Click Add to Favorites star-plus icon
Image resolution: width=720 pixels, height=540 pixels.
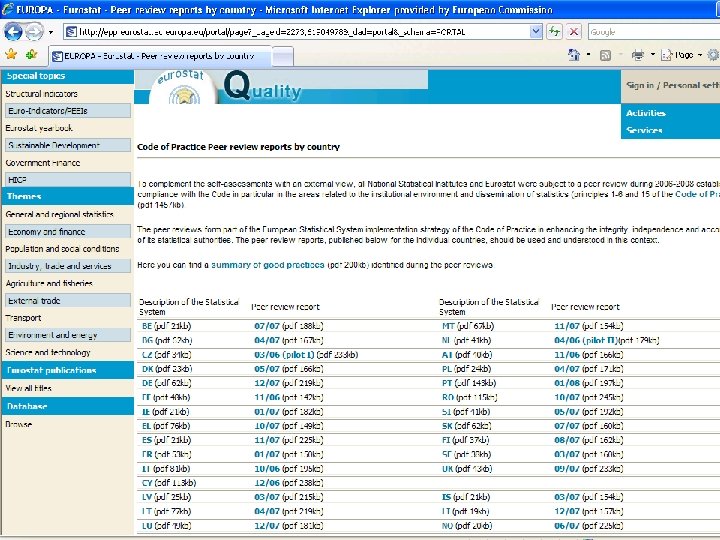pos(32,54)
